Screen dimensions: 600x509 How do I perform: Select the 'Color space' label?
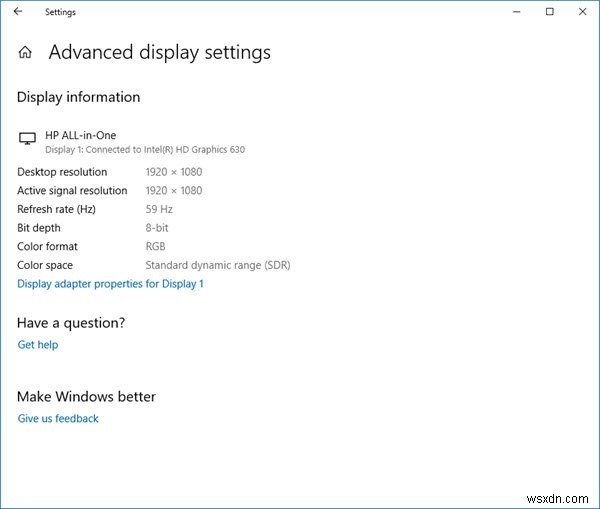pyautogui.click(x=45, y=265)
